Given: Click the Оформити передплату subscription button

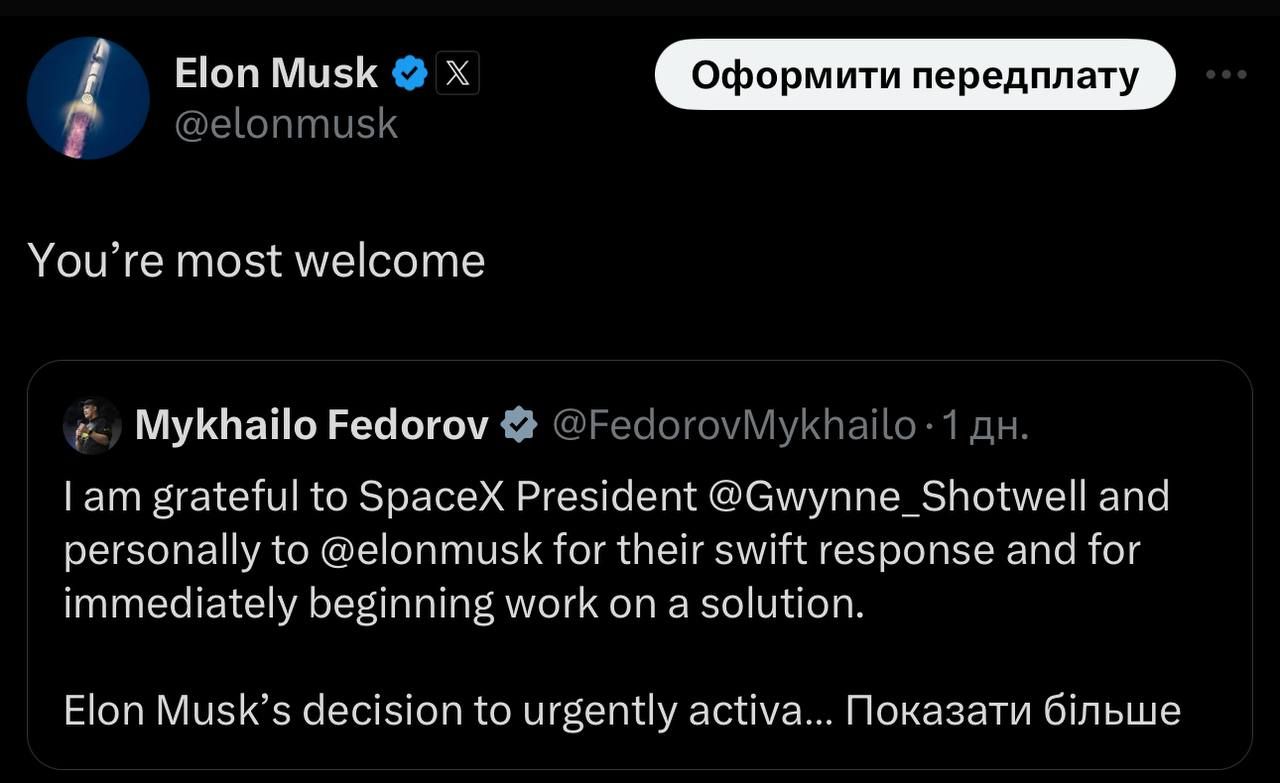Looking at the screenshot, I should pos(914,73).
